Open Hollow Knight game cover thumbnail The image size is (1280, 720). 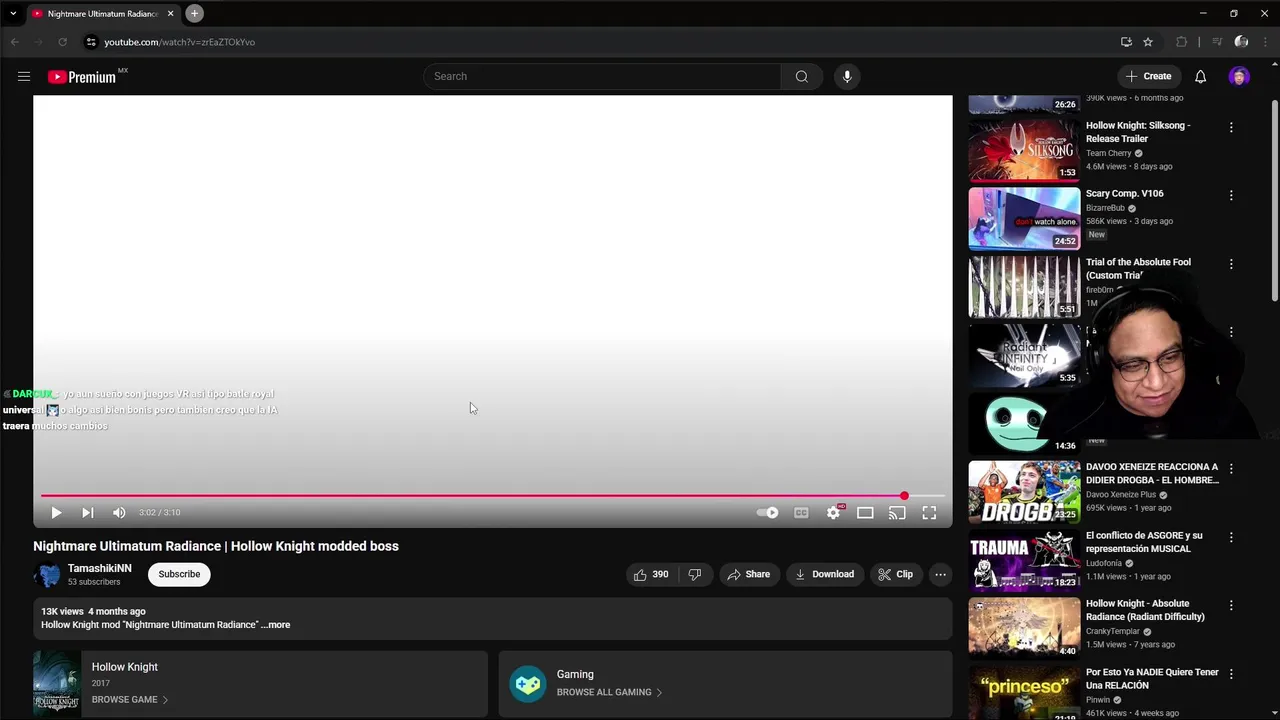click(x=57, y=684)
